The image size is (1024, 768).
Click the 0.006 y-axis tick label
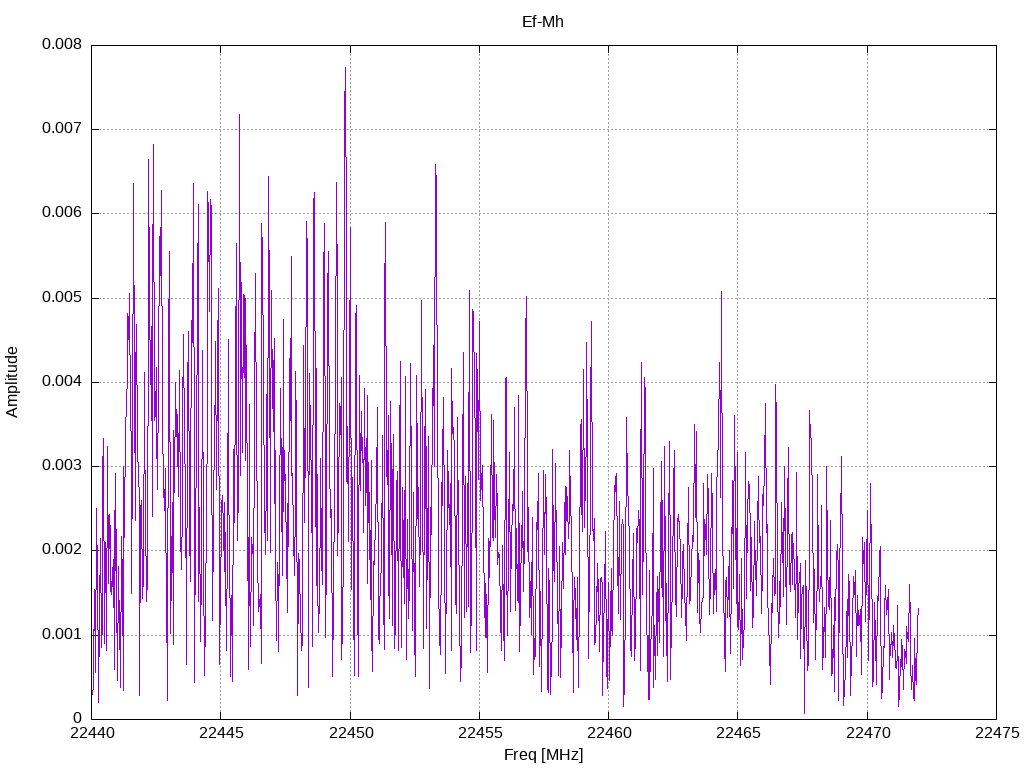click(x=61, y=213)
